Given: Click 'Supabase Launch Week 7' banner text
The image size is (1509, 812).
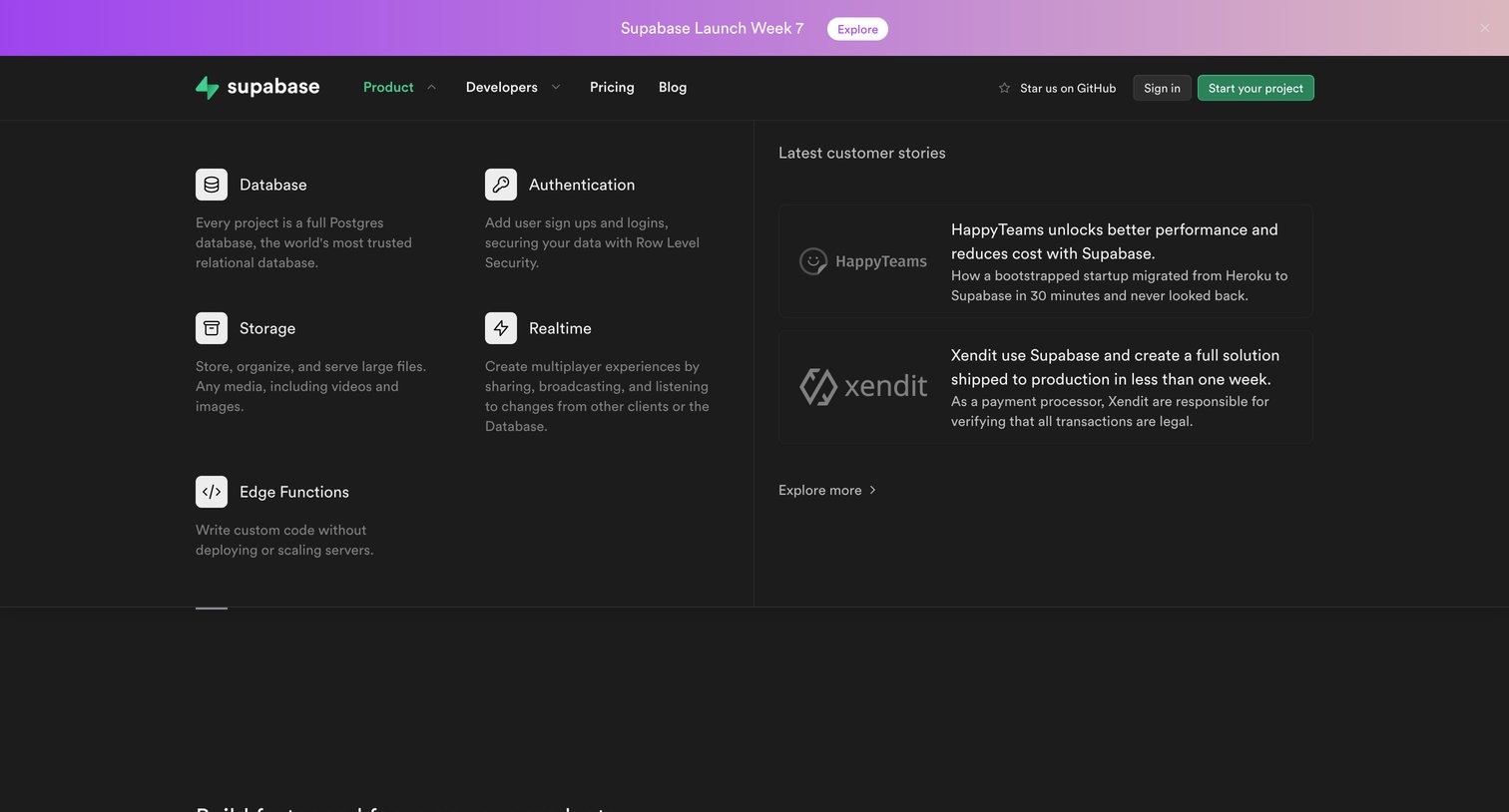Looking at the screenshot, I should point(712,28).
